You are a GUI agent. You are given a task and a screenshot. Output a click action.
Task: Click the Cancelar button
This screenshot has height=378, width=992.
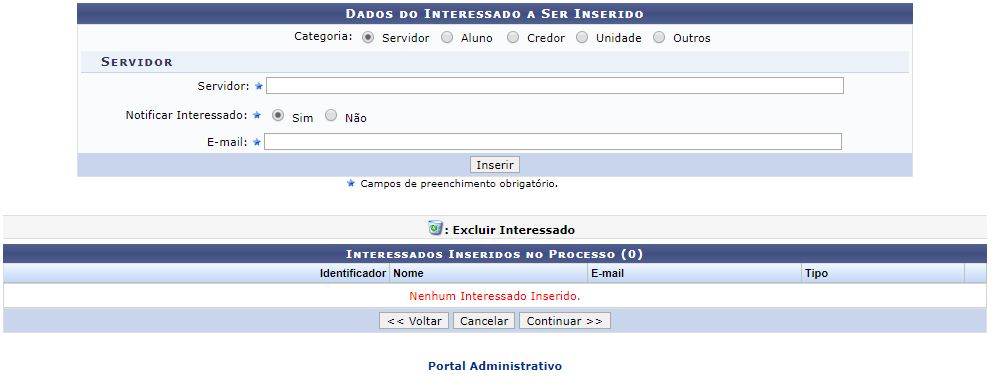(484, 320)
